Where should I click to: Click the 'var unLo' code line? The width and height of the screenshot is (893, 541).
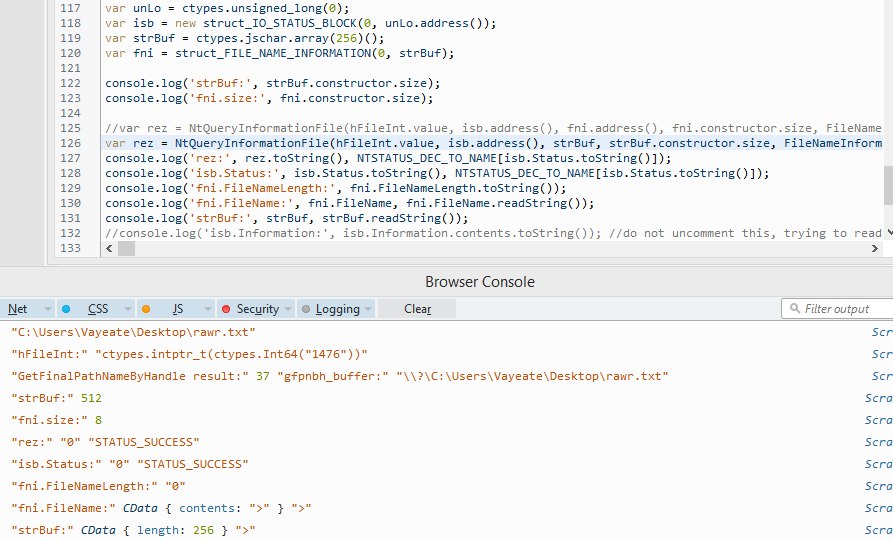coord(227,8)
